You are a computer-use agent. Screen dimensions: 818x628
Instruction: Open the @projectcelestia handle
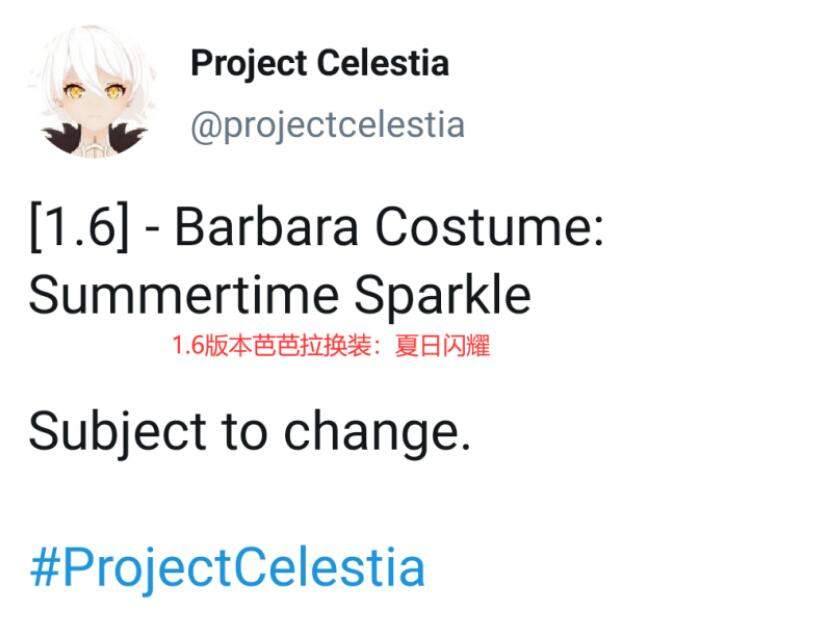(x=328, y=126)
